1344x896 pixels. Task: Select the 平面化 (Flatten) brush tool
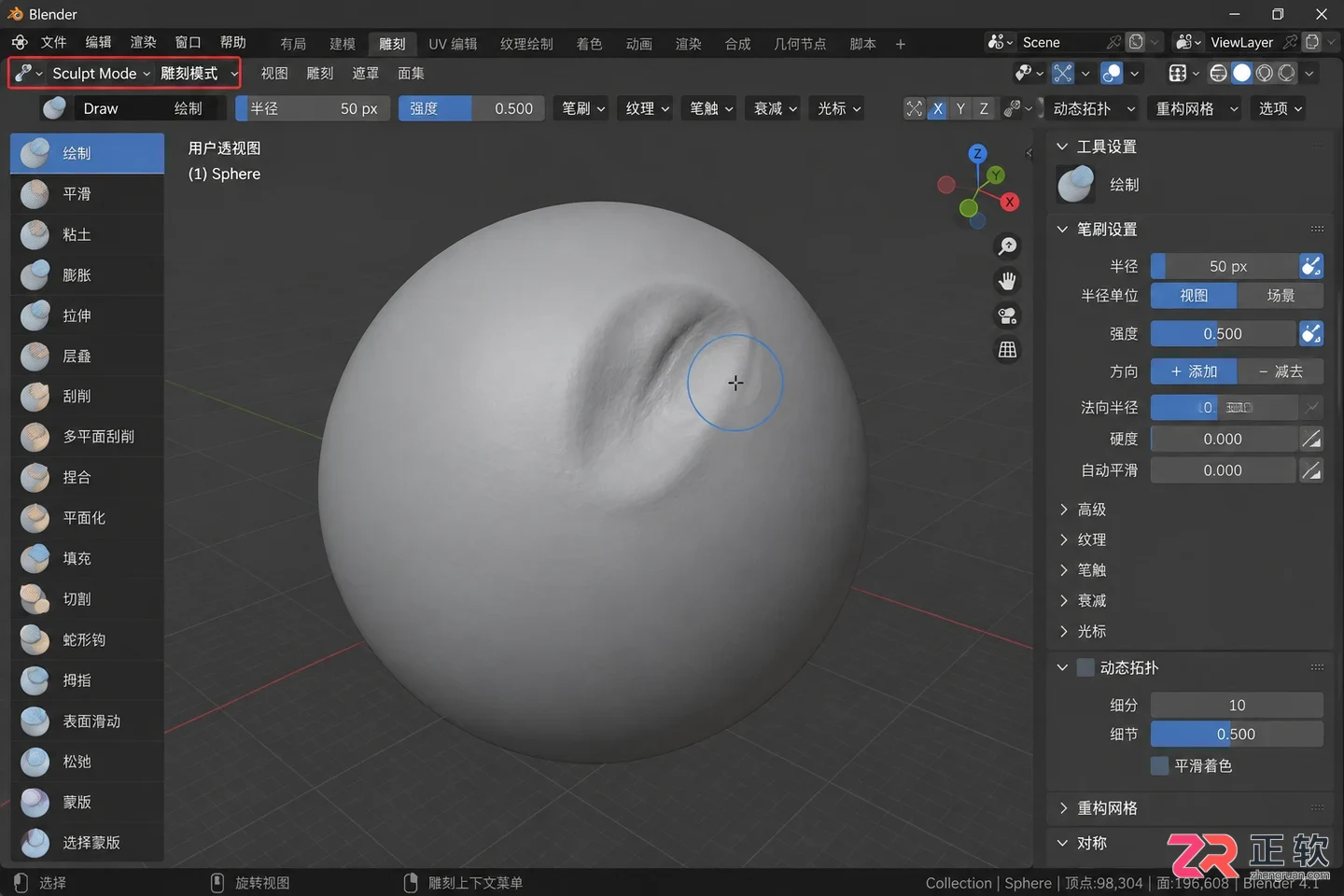click(87, 518)
